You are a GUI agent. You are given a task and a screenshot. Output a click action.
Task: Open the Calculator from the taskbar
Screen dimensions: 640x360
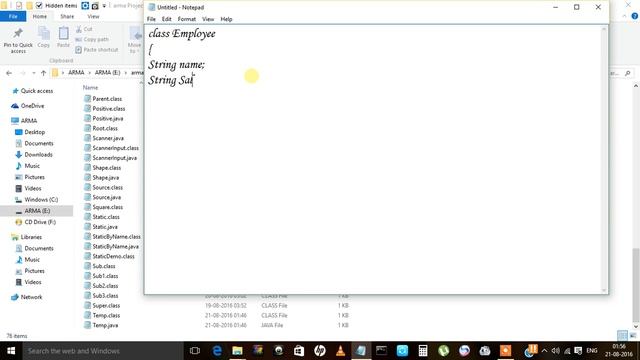click(423, 351)
